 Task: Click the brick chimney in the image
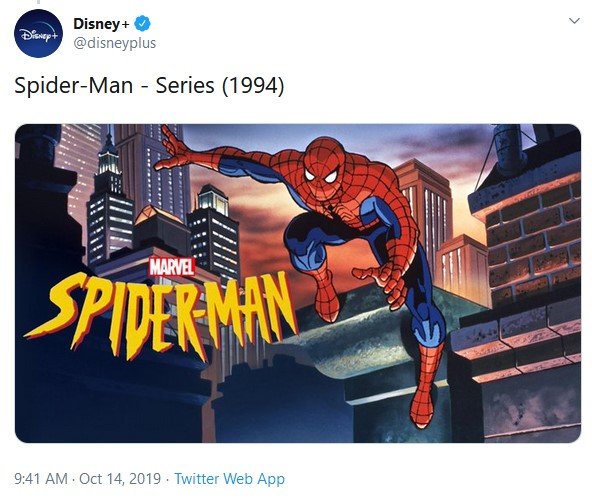pos(530,242)
